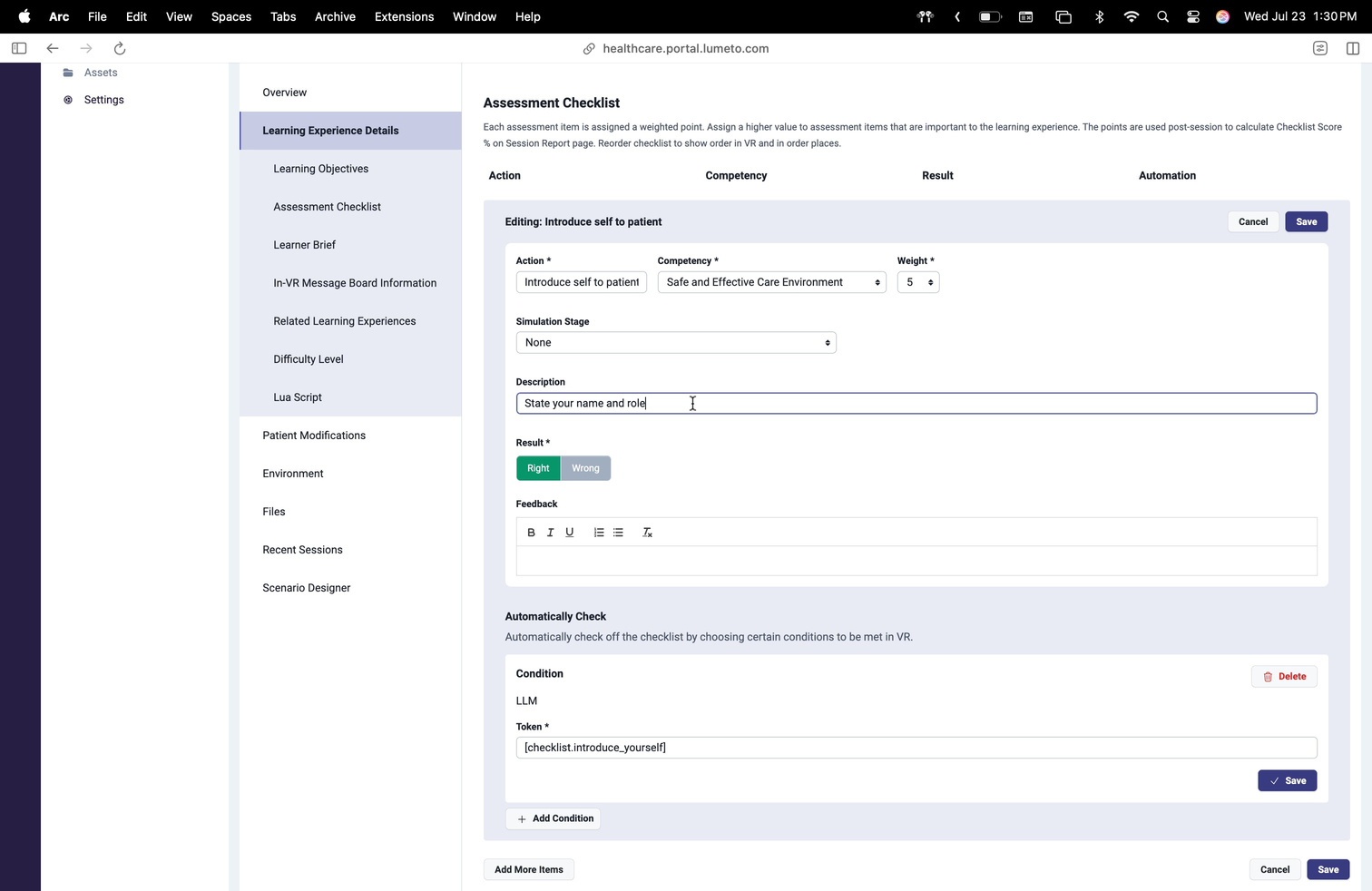Open the Weight dropdown

point(917,282)
